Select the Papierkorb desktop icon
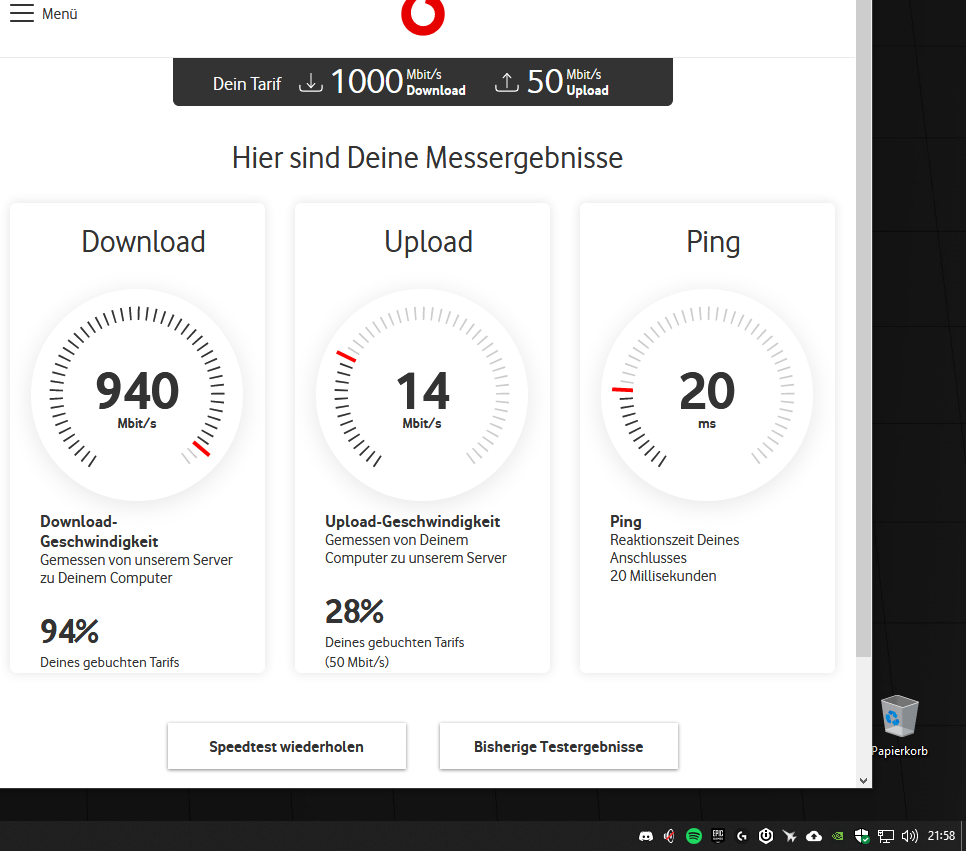The width and height of the screenshot is (966, 851). [899, 726]
